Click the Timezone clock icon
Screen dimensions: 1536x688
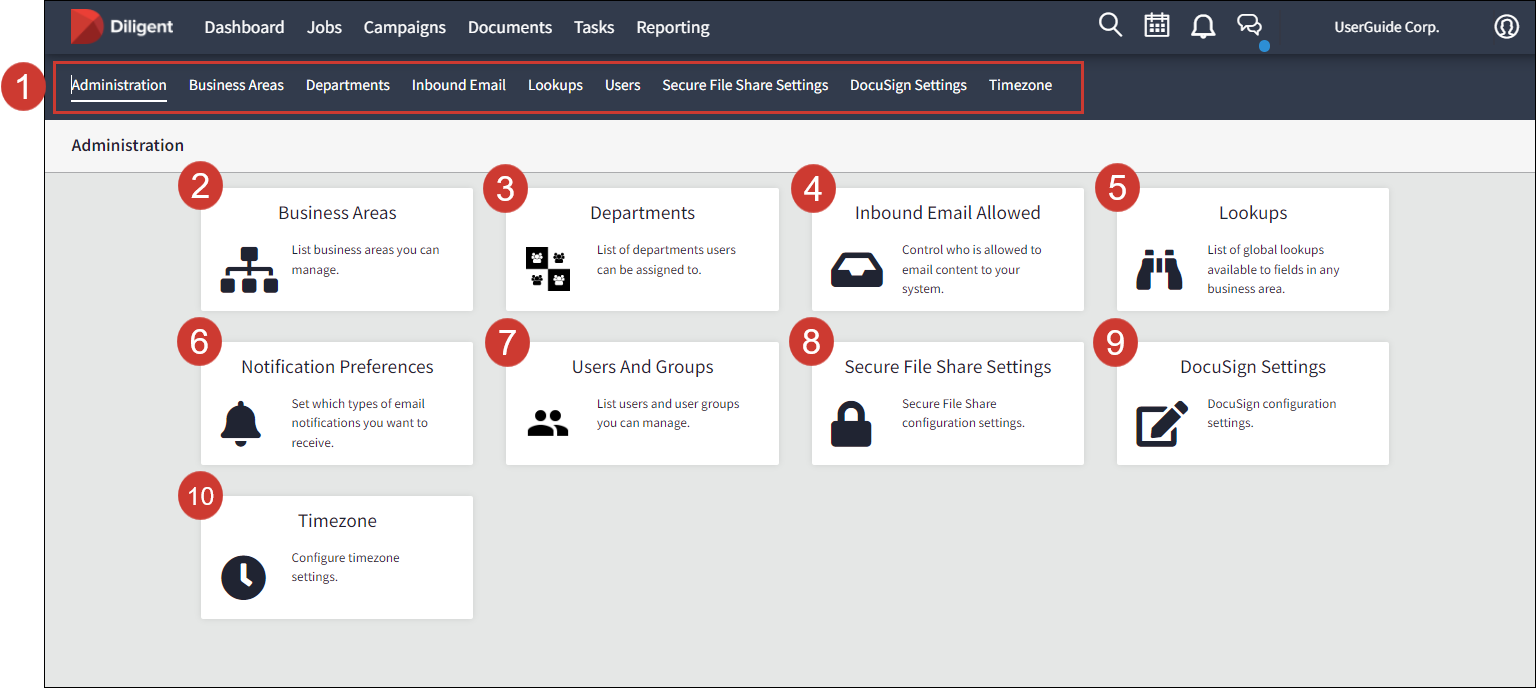pyautogui.click(x=243, y=577)
